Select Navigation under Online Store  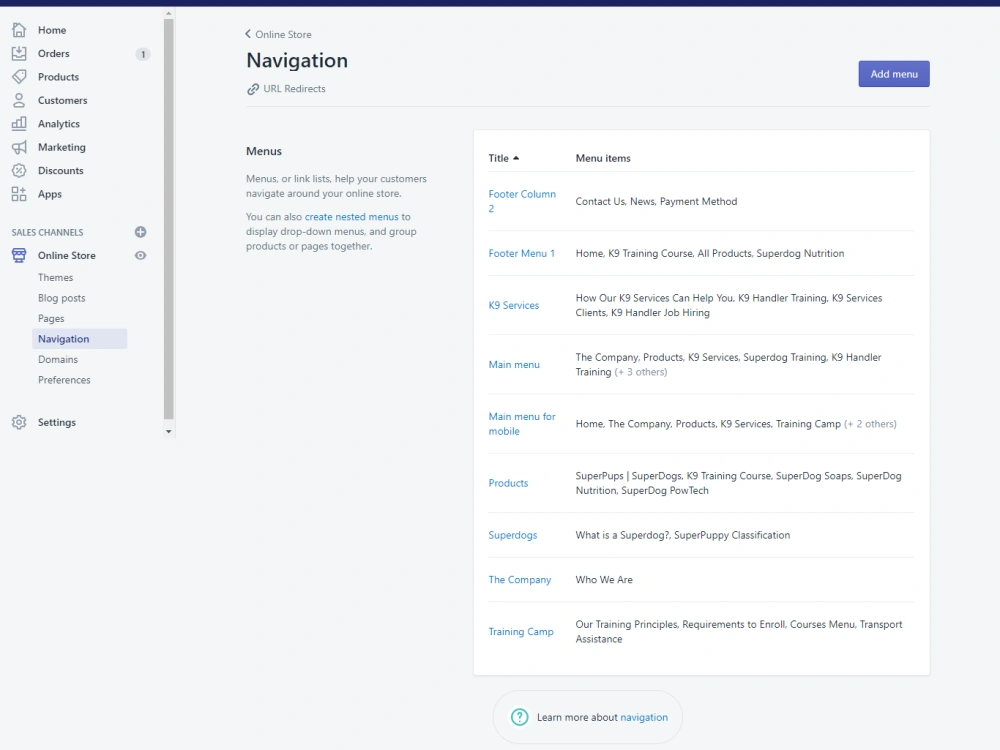tap(80, 339)
